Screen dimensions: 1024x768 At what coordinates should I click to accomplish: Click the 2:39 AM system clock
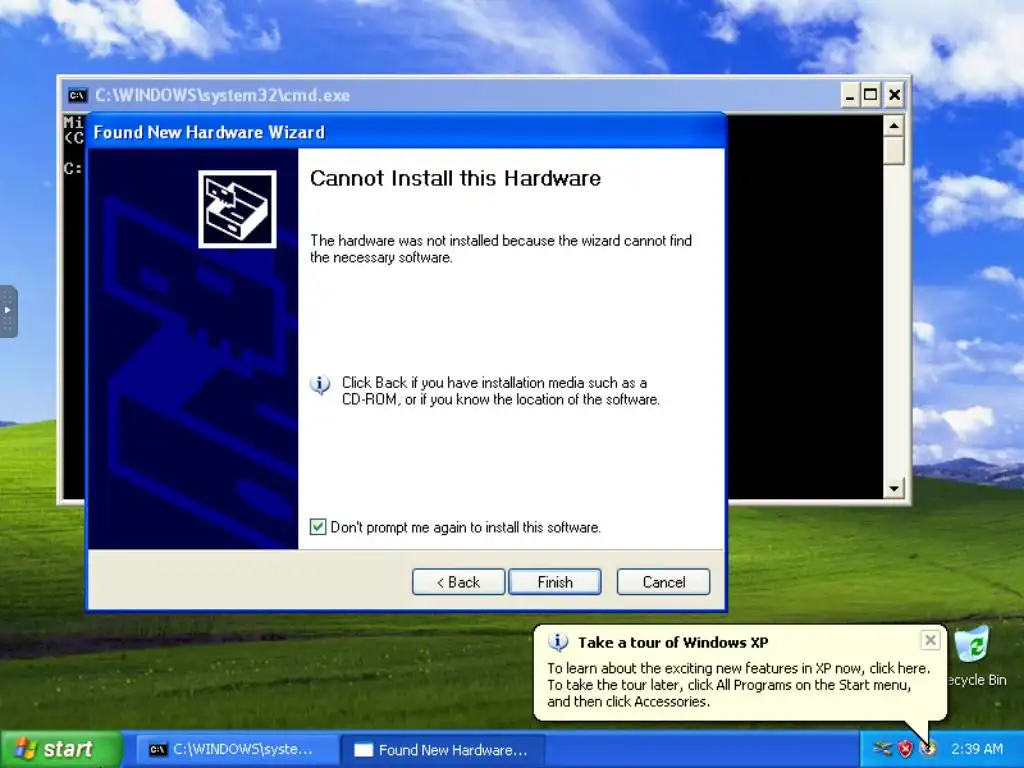pyautogui.click(x=976, y=748)
